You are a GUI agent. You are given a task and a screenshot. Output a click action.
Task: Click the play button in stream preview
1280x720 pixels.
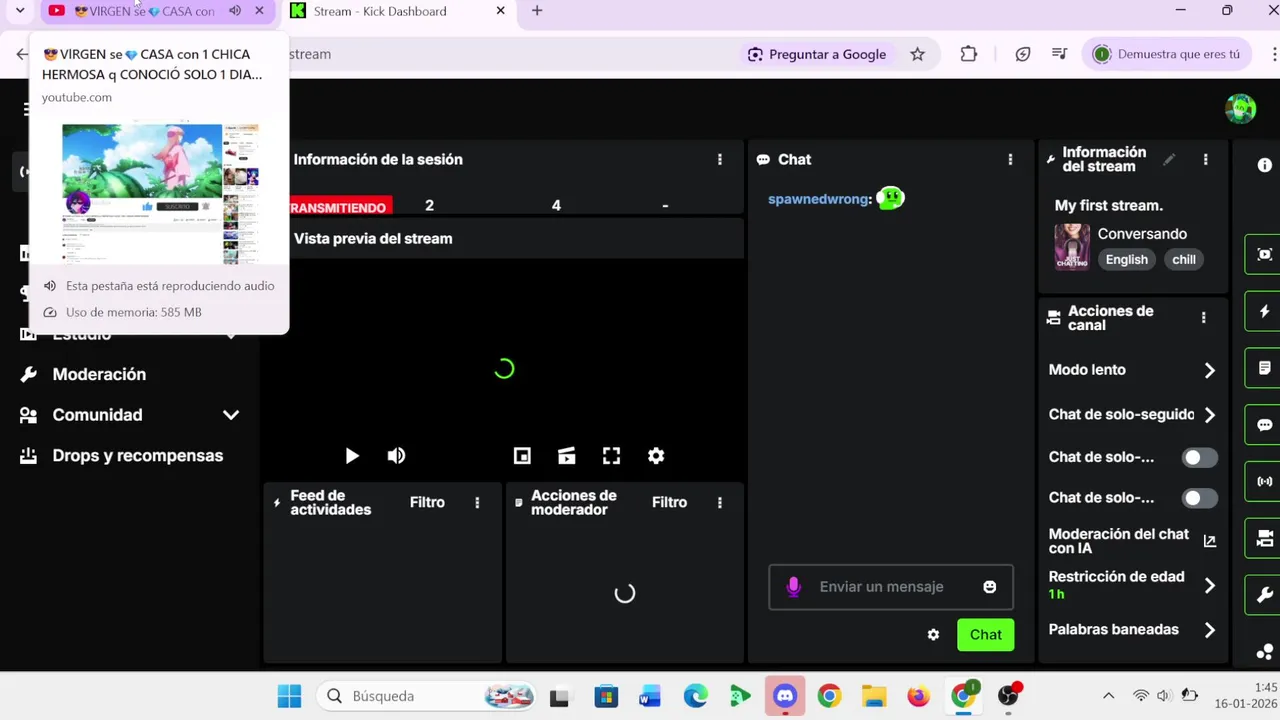click(x=352, y=456)
